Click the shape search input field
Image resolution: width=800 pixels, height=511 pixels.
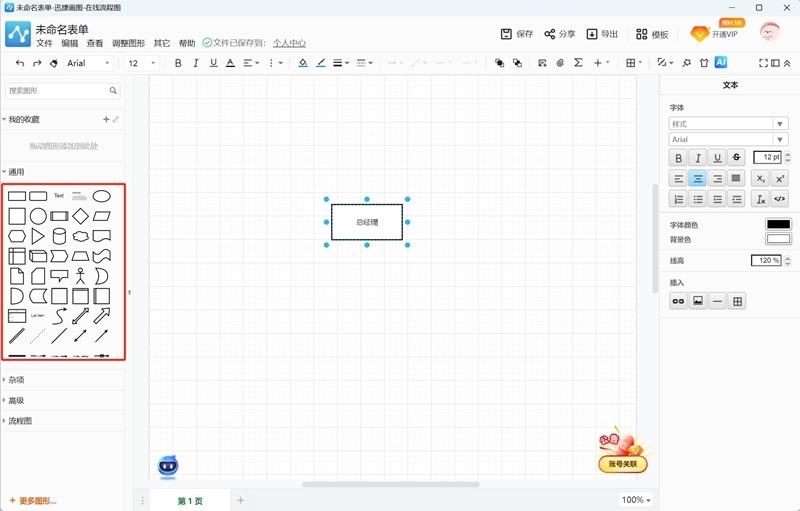click(63, 91)
